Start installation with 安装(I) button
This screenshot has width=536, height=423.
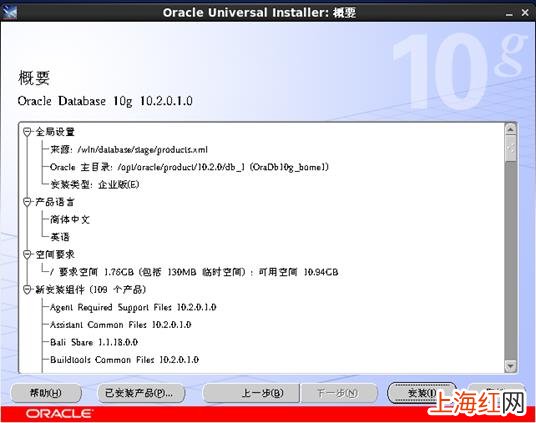coord(422,393)
